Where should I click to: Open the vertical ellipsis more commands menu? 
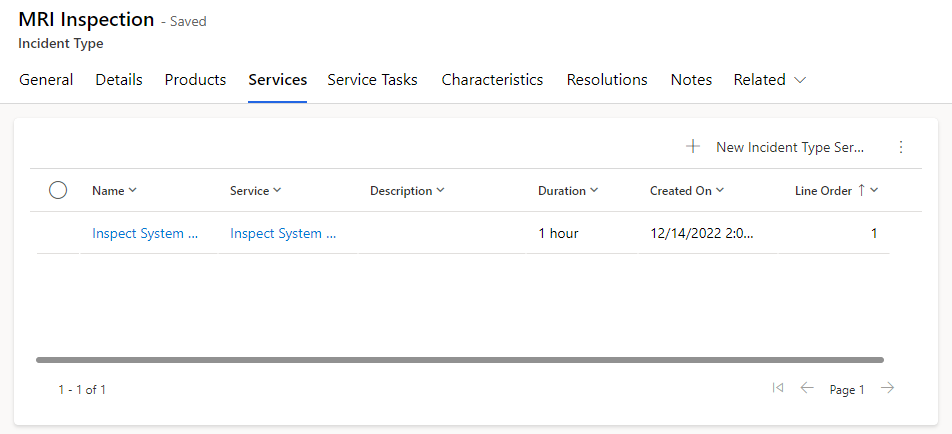[900, 147]
